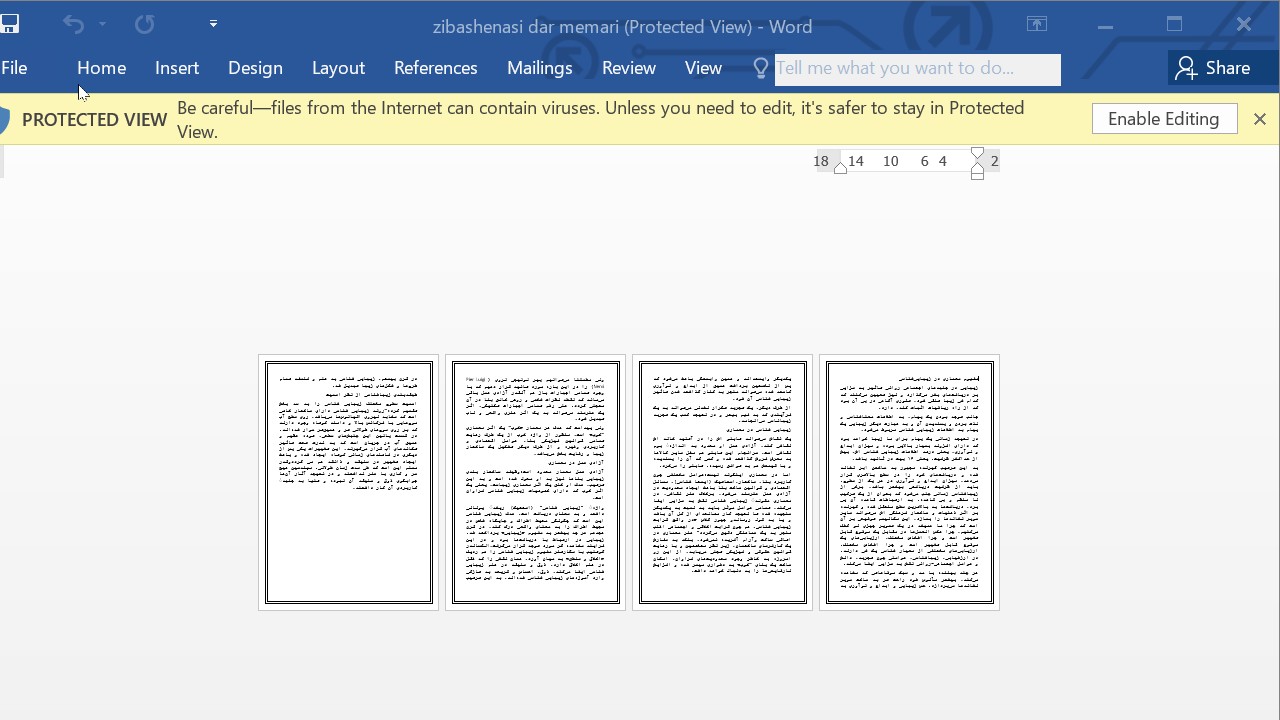
Task: Open the File menu
Action: [14, 68]
